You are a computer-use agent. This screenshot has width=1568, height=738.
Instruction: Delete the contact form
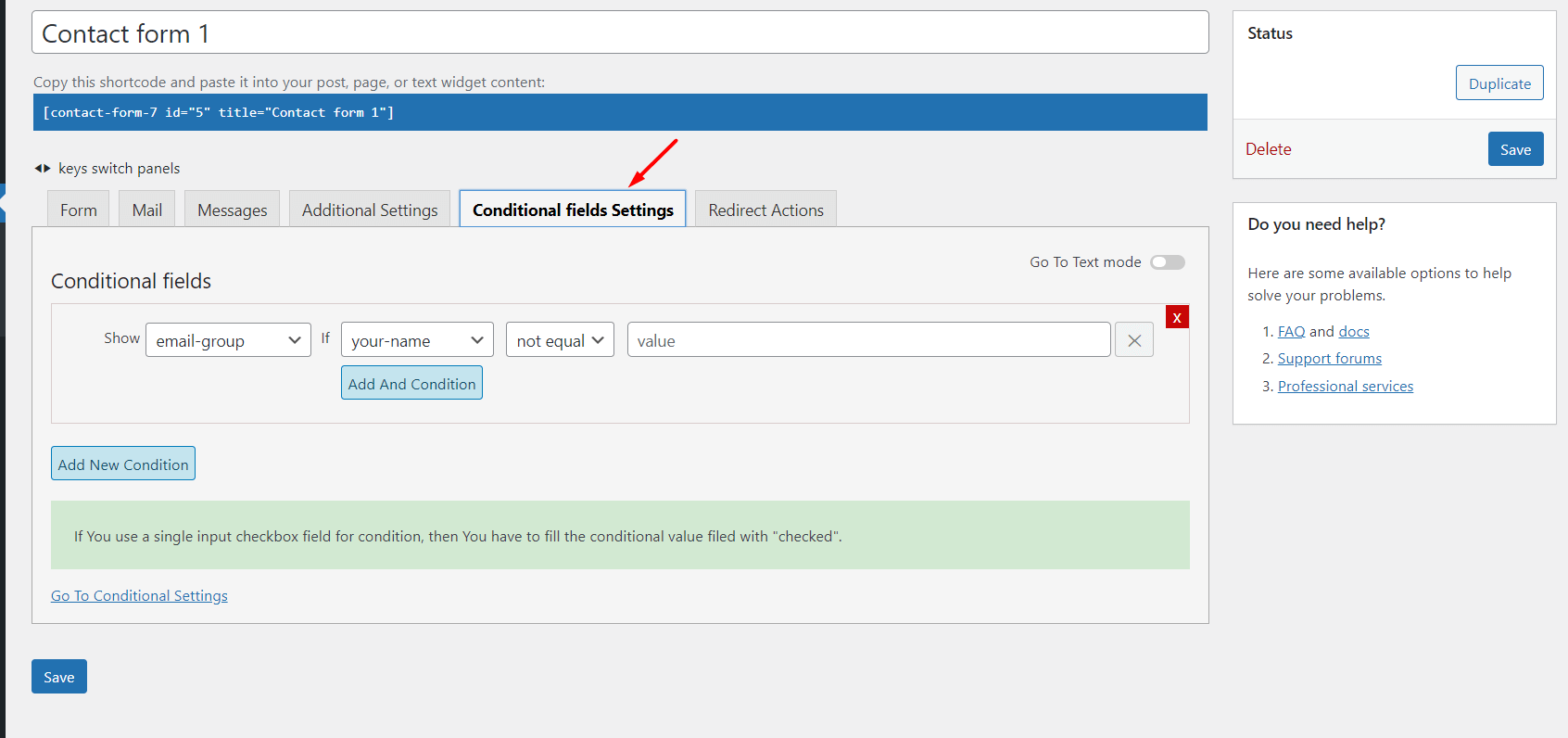coord(1268,149)
